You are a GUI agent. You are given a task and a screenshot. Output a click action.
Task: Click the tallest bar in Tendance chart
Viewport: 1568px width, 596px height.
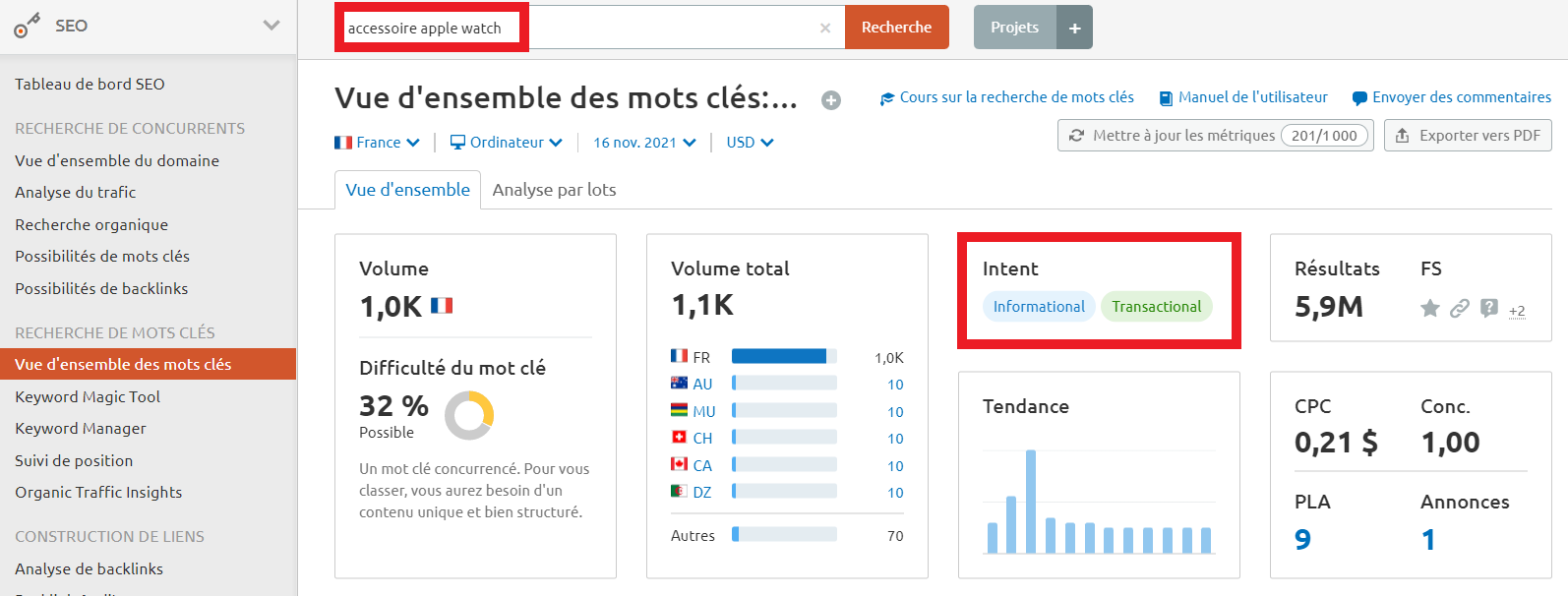coord(1031,502)
